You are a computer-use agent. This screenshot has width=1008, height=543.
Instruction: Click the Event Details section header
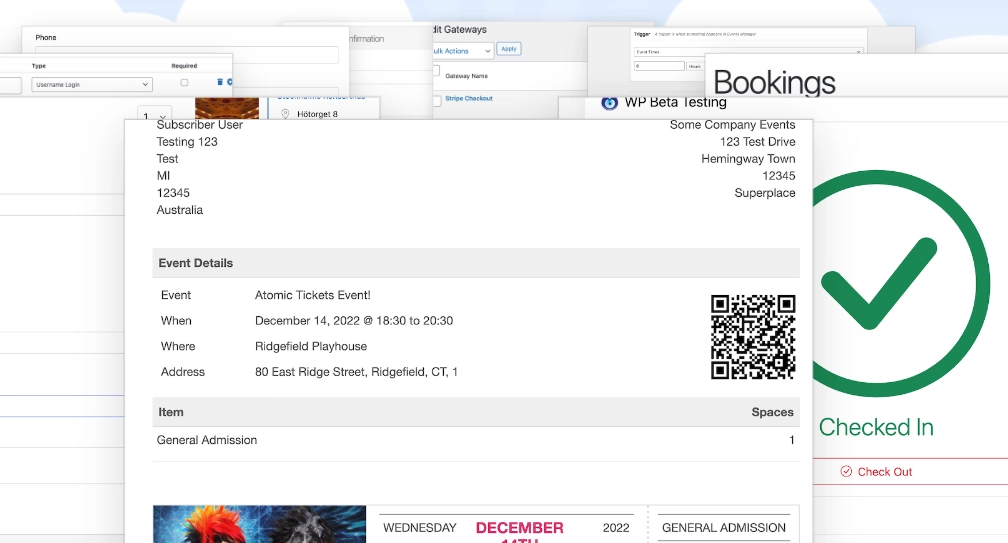[196, 263]
